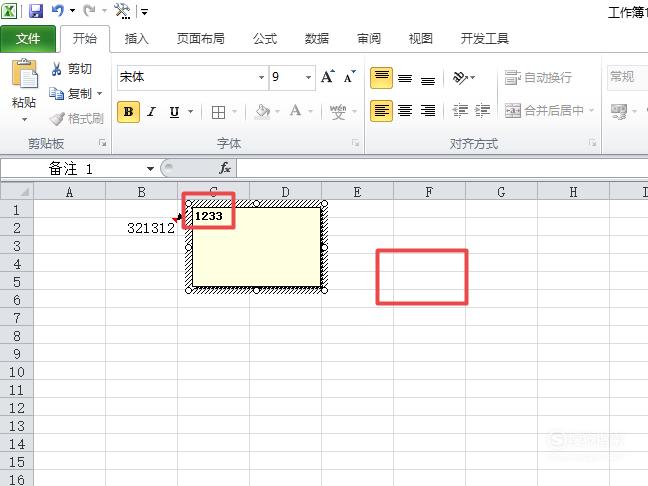Click the Undo arrow icon
This screenshot has height=486, width=648.
click(58, 10)
